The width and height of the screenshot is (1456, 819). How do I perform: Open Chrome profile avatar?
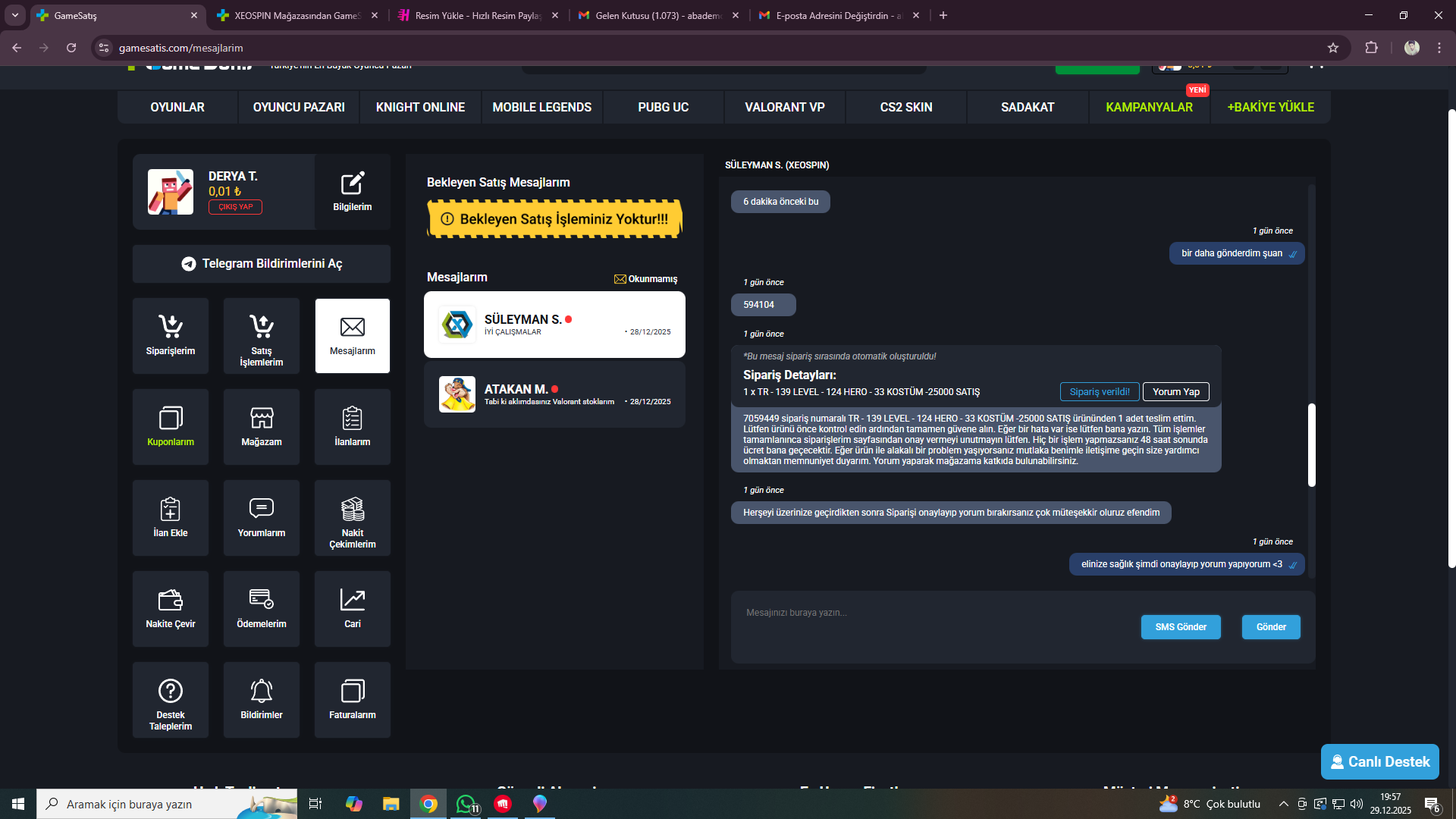(1412, 48)
